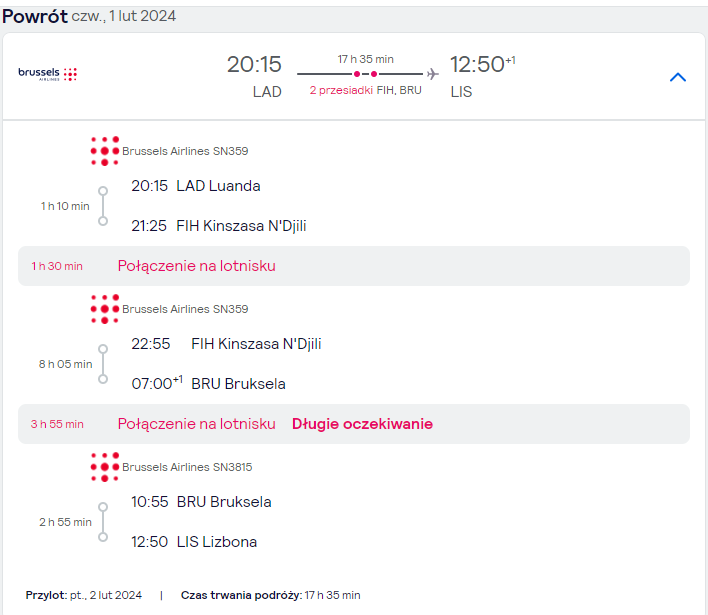
Task: Click the 20:15 LAD departure time header
Action: 254,64
